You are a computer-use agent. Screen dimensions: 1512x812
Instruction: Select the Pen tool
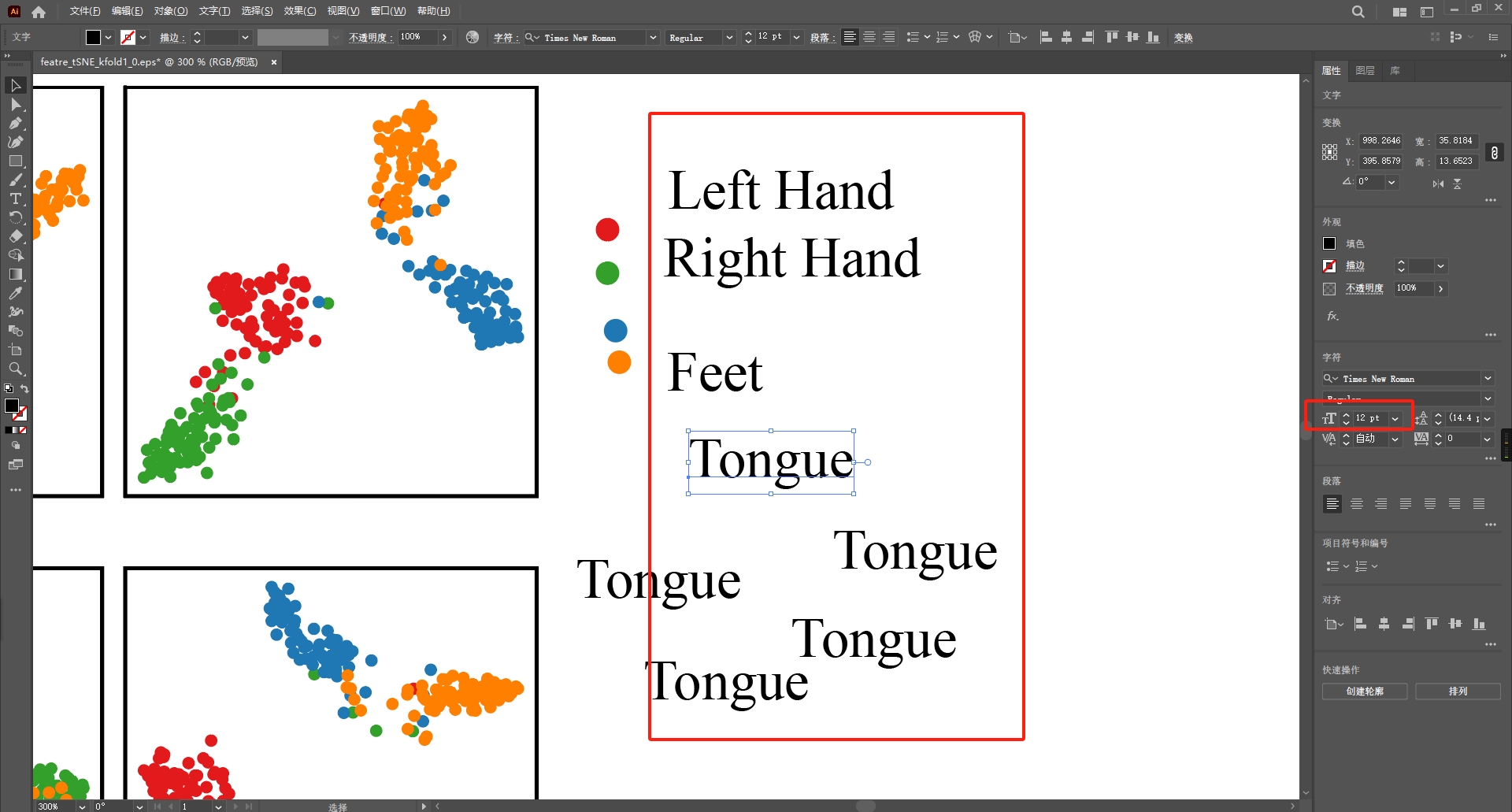coord(16,123)
